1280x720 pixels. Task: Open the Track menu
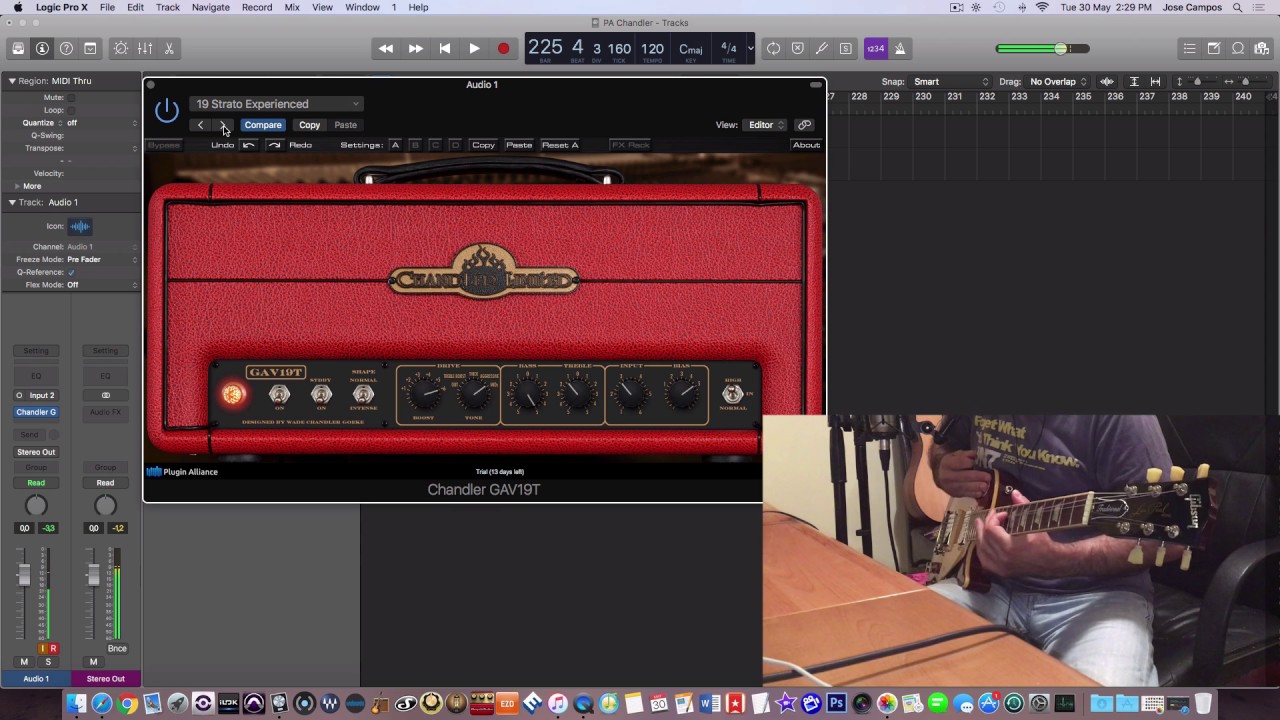point(168,7)
